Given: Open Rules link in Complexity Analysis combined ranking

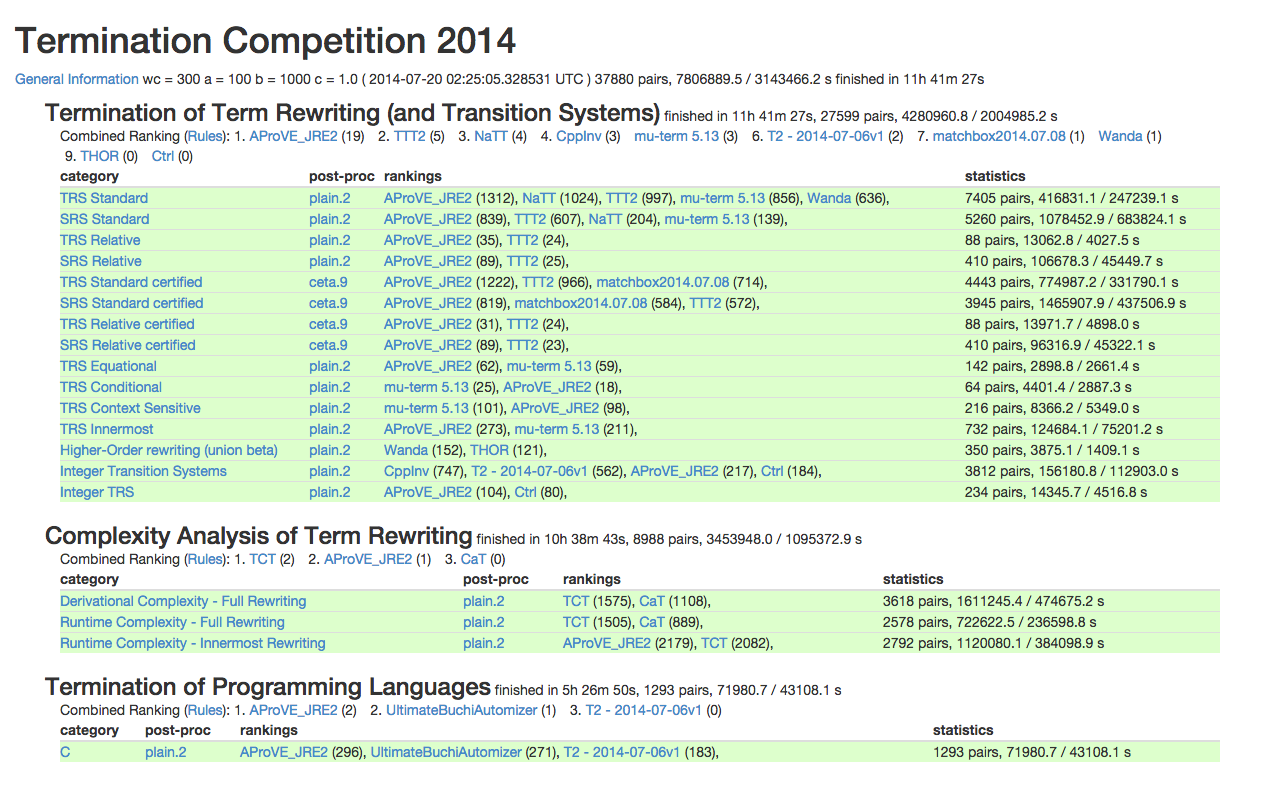Looking at the screenshot, I should (206, 559).
